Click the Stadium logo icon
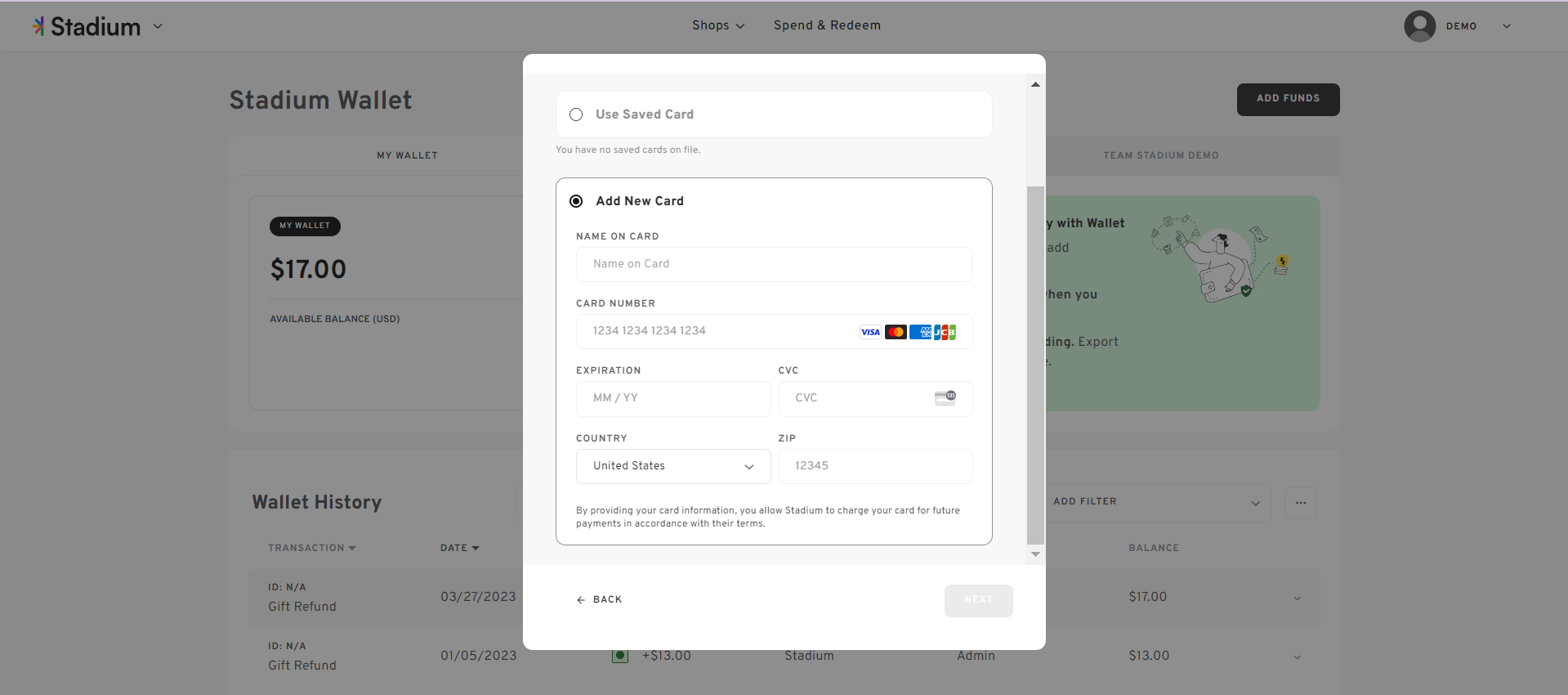The height and width of the screenshot is (695, 1568). tap(38, 26)
